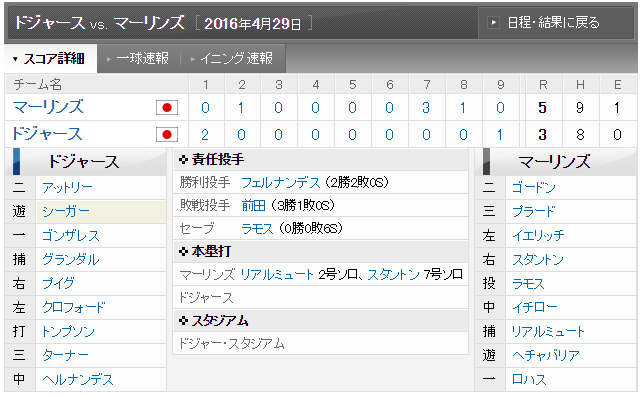
Task: Open リアルミュート home run link
Action: [277, 275]
